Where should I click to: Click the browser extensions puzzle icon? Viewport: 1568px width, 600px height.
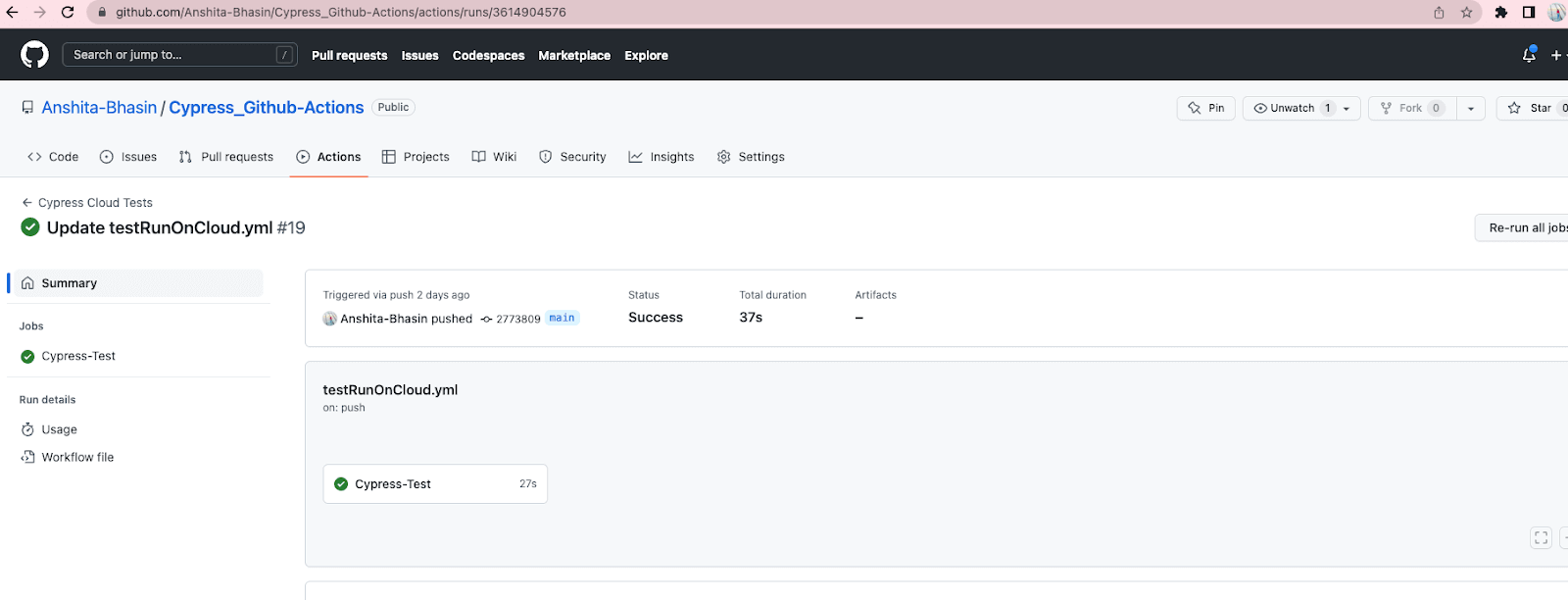tap(1500, 13)
